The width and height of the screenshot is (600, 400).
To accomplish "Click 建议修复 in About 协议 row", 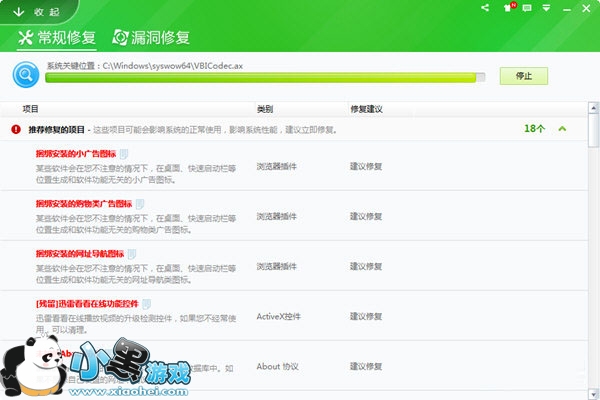I will click(x=366, y=367).
